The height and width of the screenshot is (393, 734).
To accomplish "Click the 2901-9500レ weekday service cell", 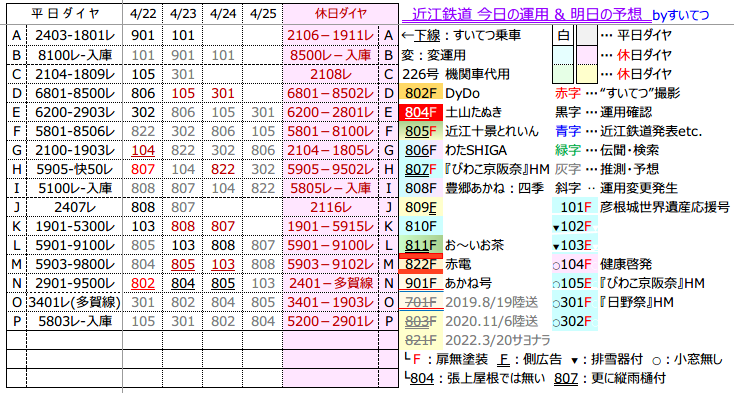I will coord(74,284).
